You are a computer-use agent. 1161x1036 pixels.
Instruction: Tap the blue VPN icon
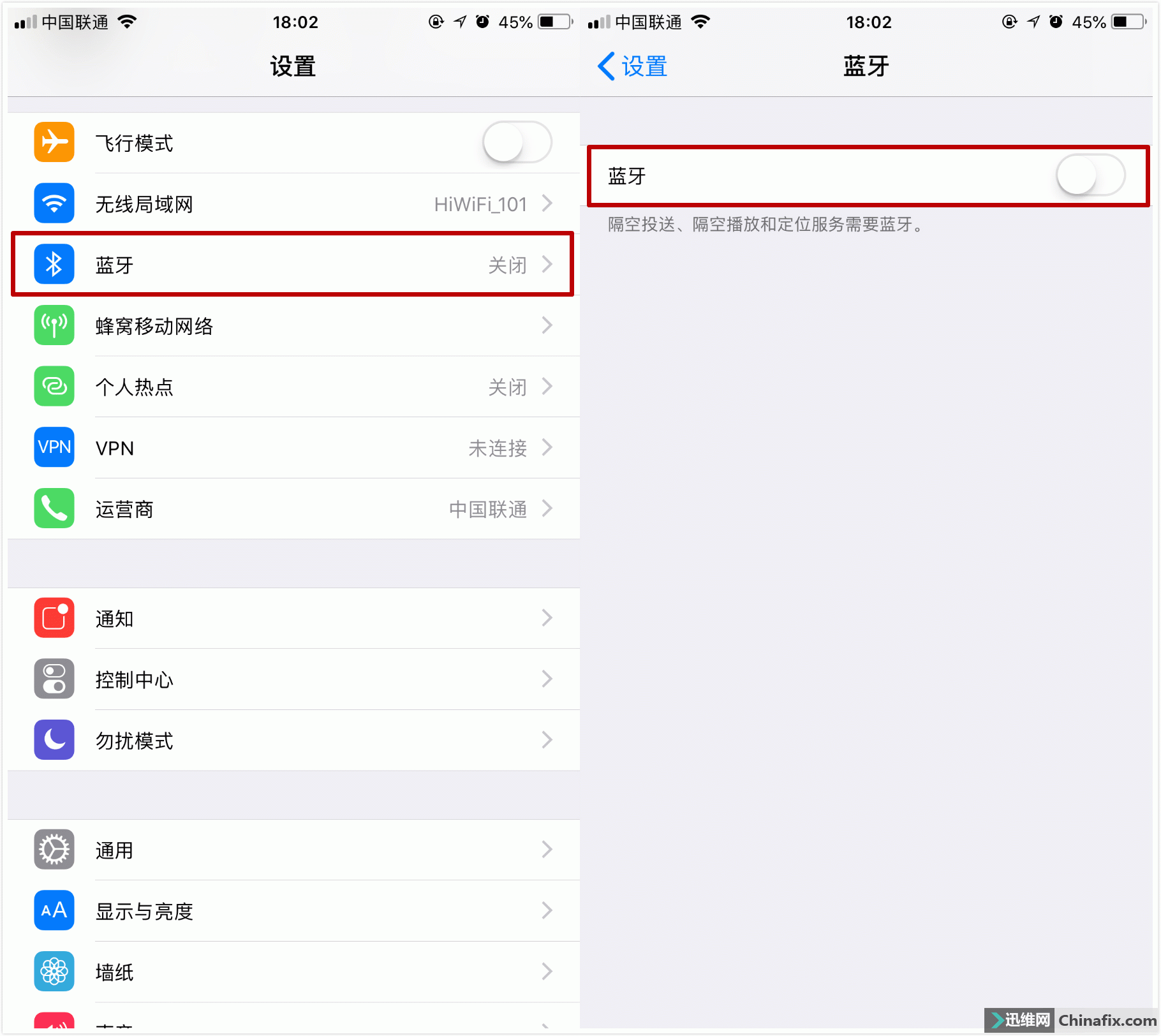tap(54, 447)
